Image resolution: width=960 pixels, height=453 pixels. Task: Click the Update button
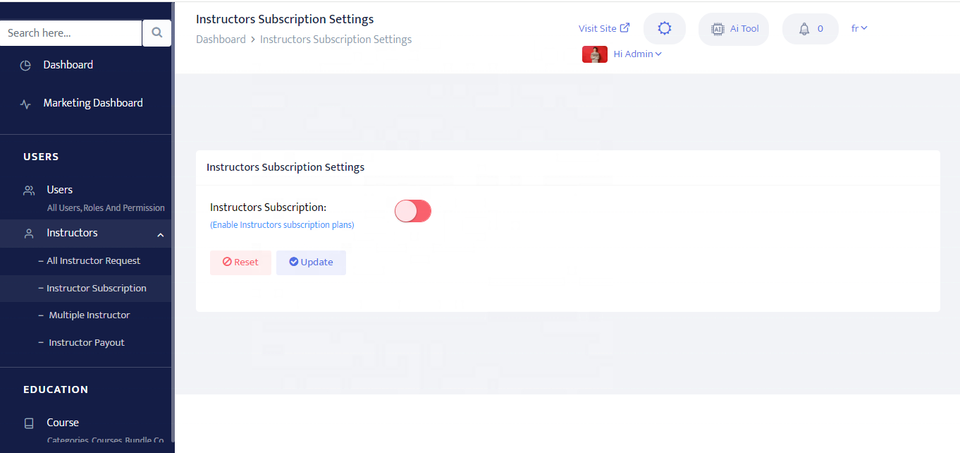pos(311,262)
